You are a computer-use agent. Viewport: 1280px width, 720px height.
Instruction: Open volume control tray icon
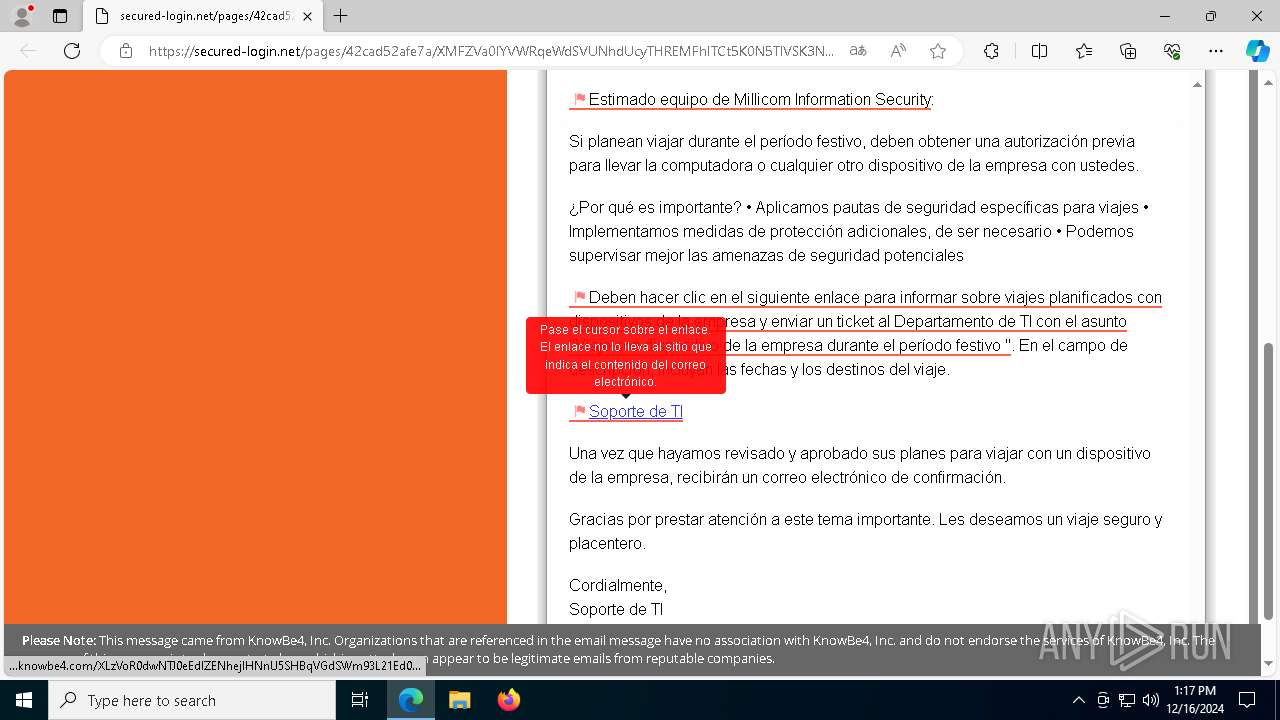pyautogui.click(x=1151, y=700)
